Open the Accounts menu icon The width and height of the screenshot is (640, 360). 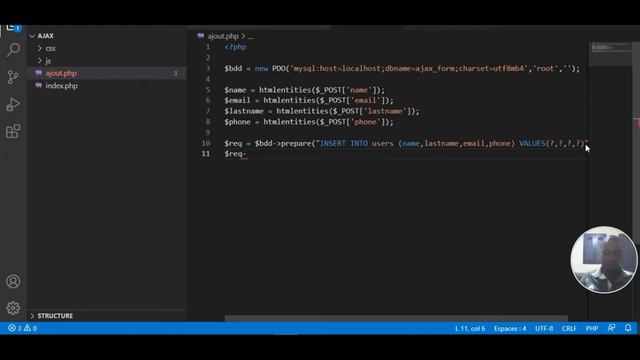tap(13, 281)
